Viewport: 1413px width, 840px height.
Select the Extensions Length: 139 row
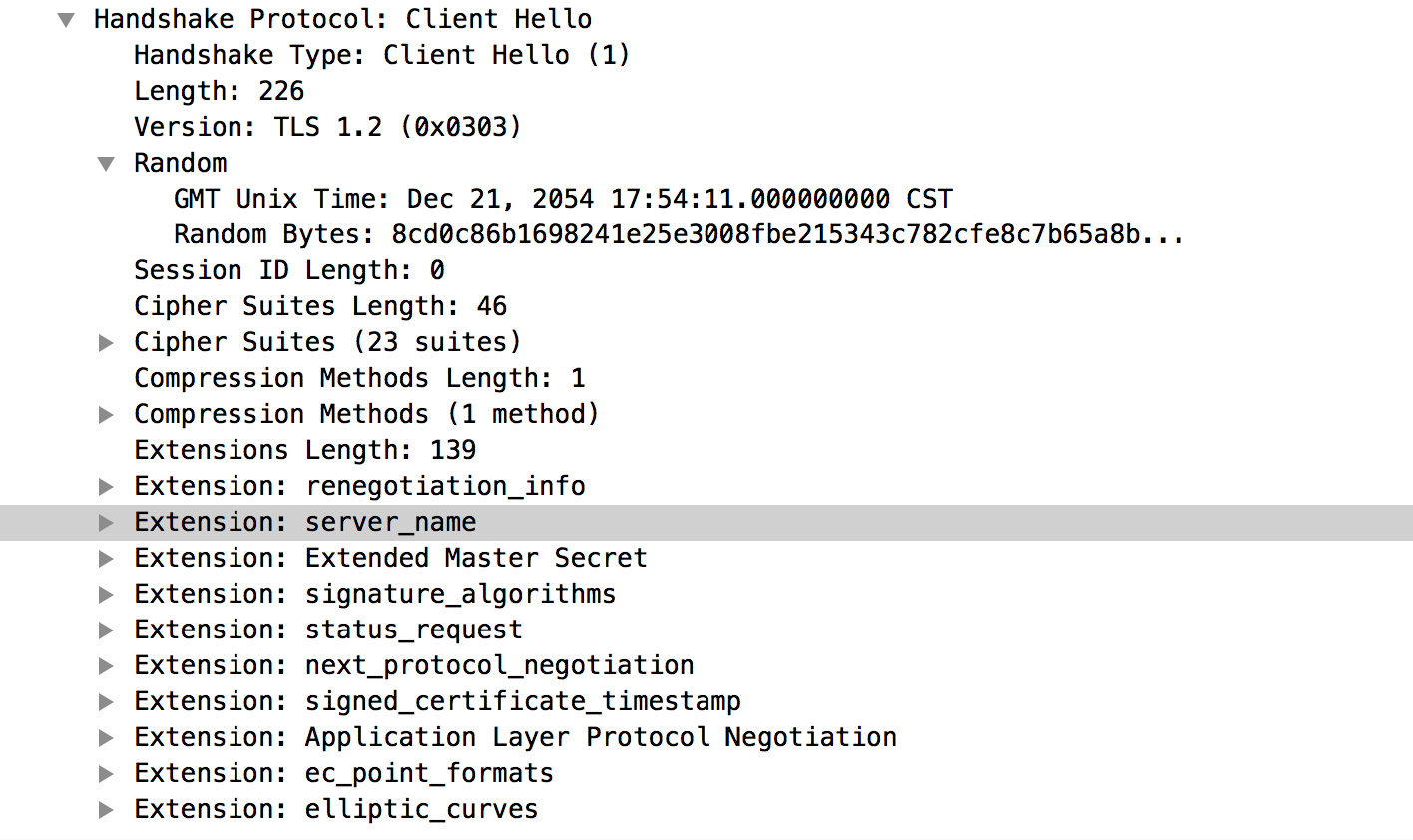[x=304, y=450]
